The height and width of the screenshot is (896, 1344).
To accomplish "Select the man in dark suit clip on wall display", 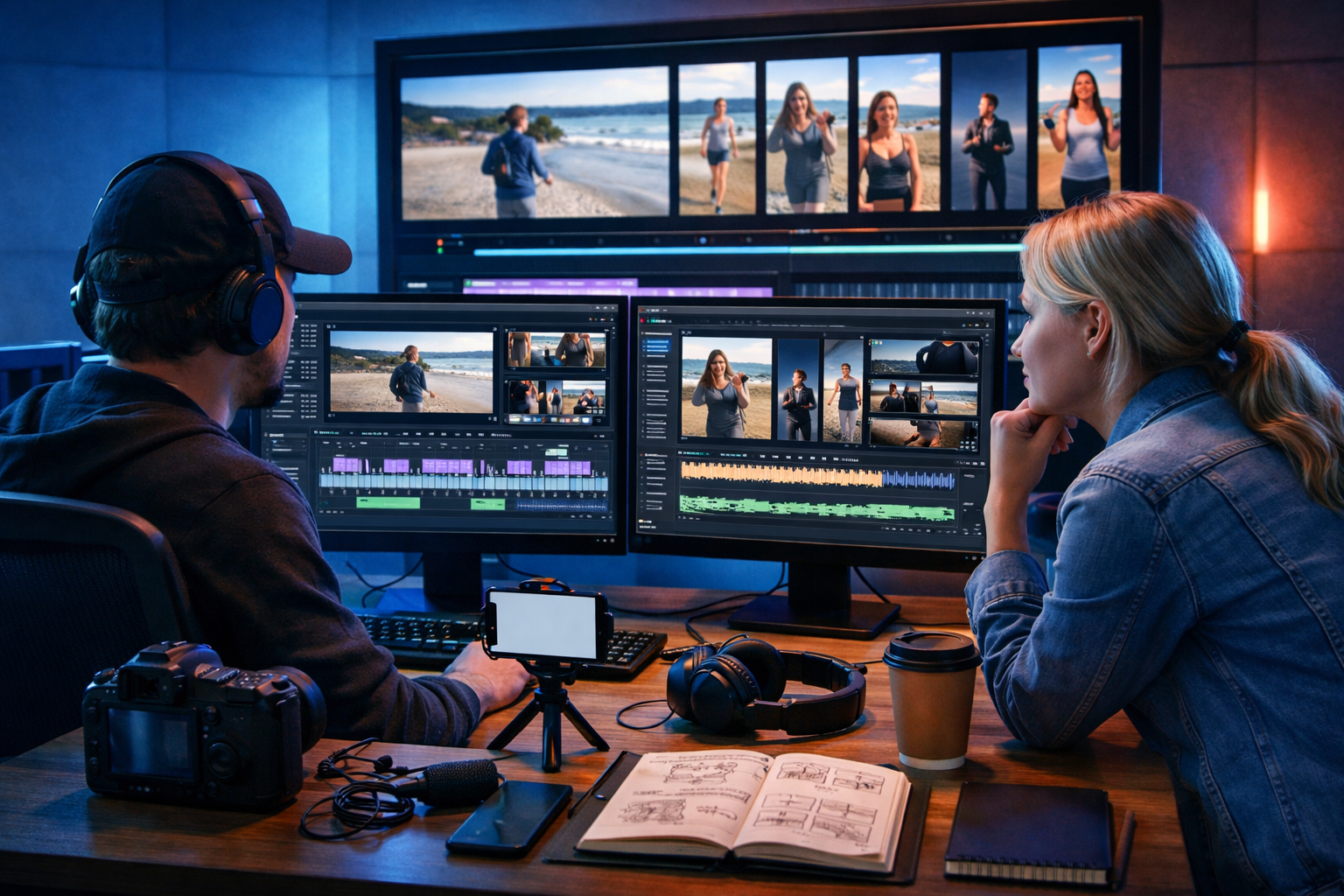I will (987, 129).
